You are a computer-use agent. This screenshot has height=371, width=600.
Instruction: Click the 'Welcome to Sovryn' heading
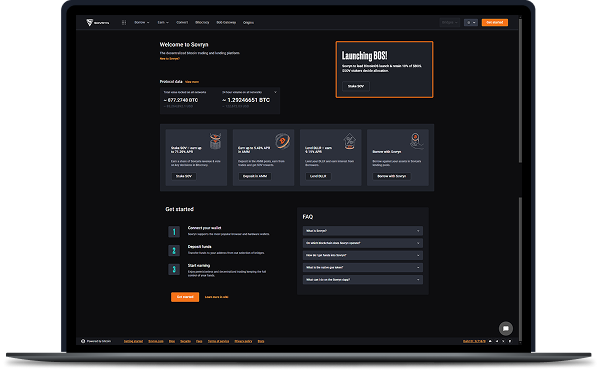click(184, 45)
